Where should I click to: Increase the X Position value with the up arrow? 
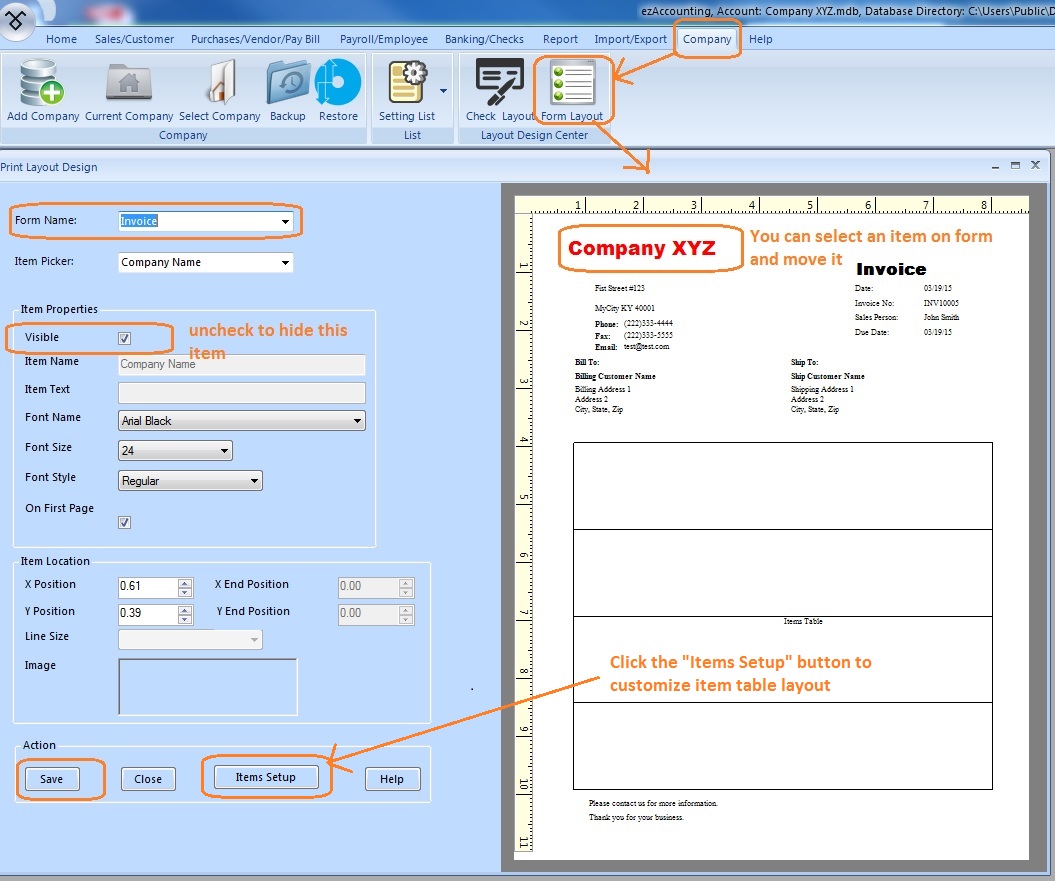[184, 582]
